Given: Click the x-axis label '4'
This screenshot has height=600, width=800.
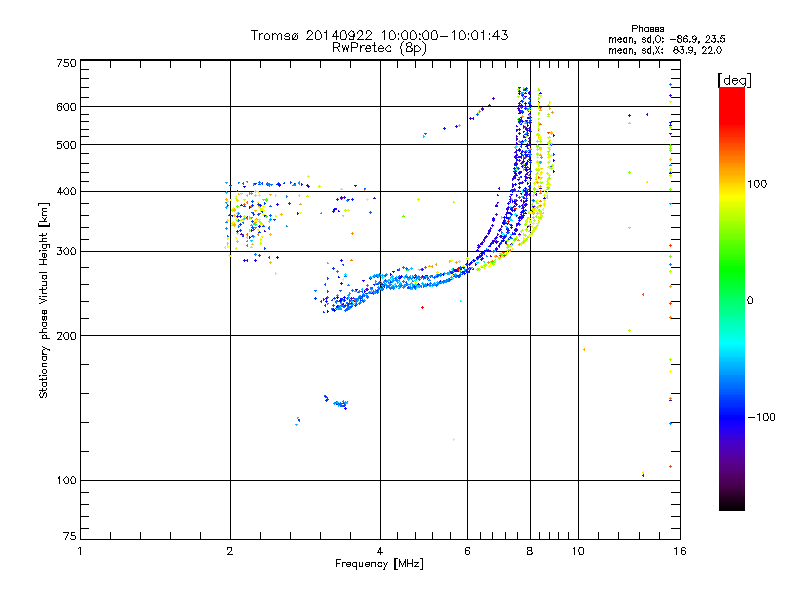Looking at the screenshot, I should [x=380, y=551].
